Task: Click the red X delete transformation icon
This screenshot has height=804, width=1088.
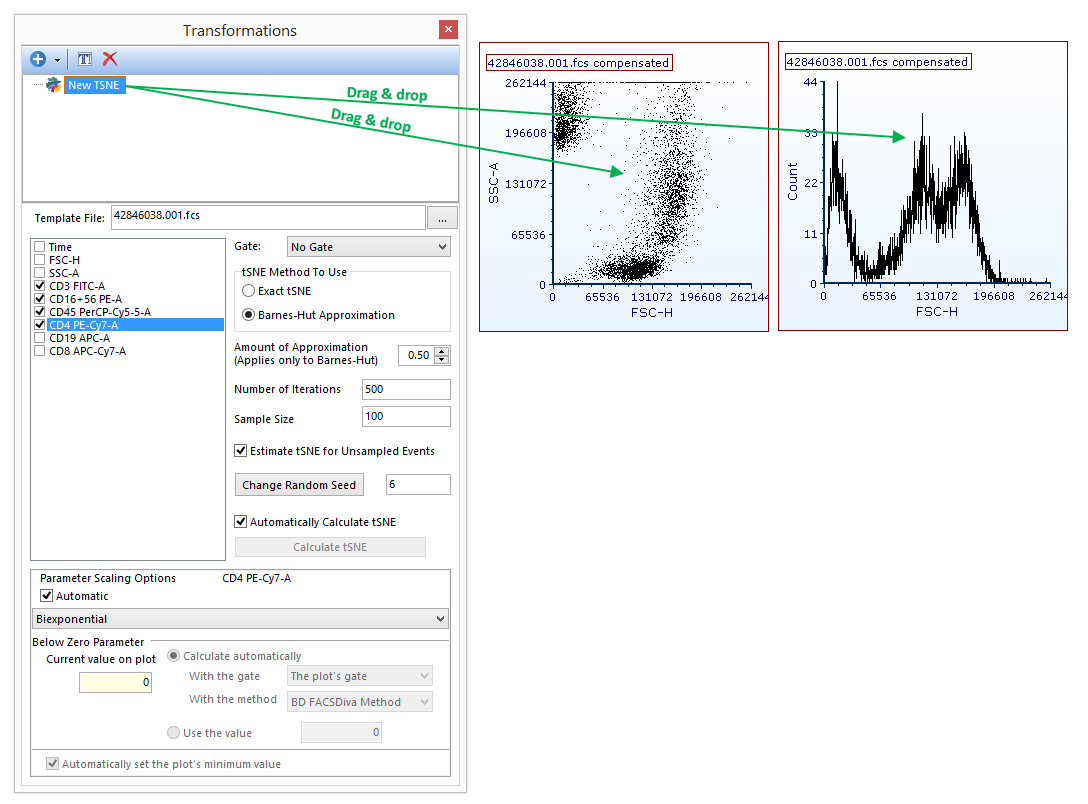Action: 110,60
